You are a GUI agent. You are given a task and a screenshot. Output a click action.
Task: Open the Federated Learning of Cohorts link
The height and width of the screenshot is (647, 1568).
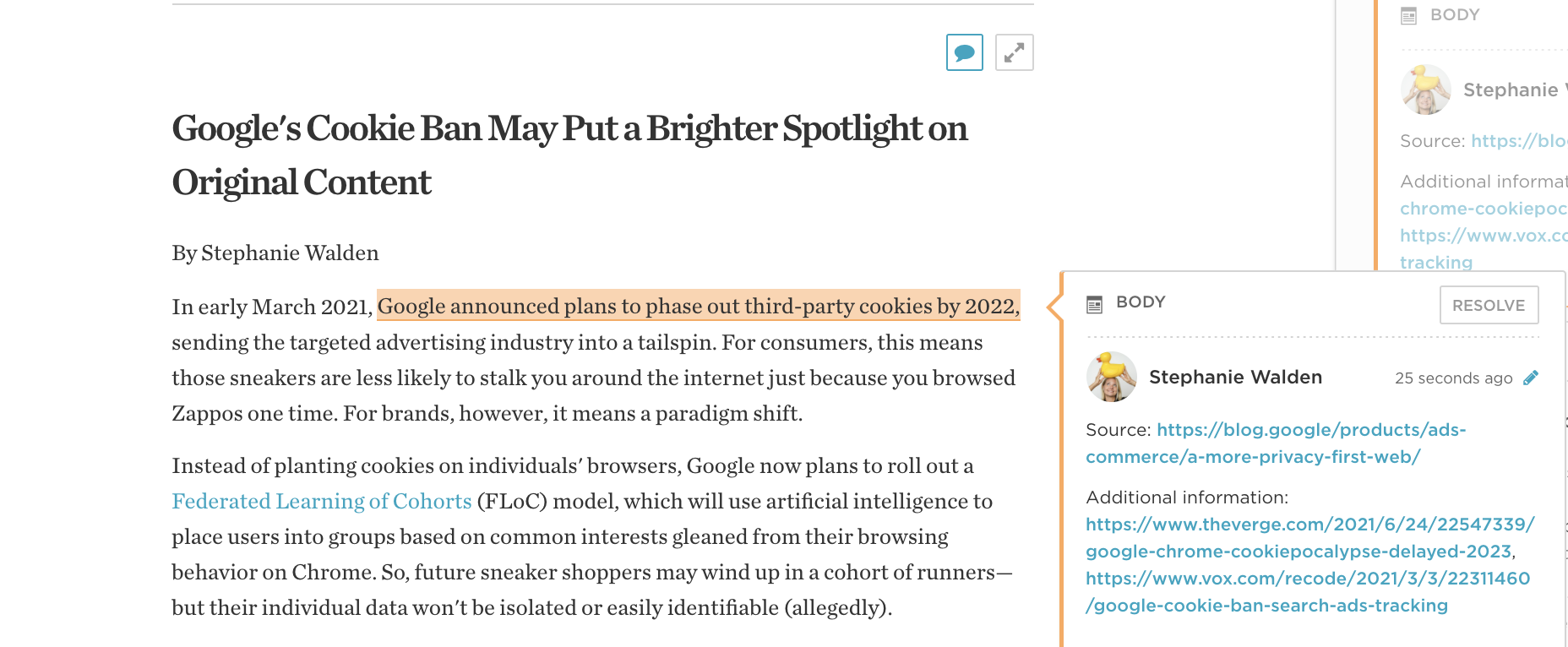(x=321, y=501)
